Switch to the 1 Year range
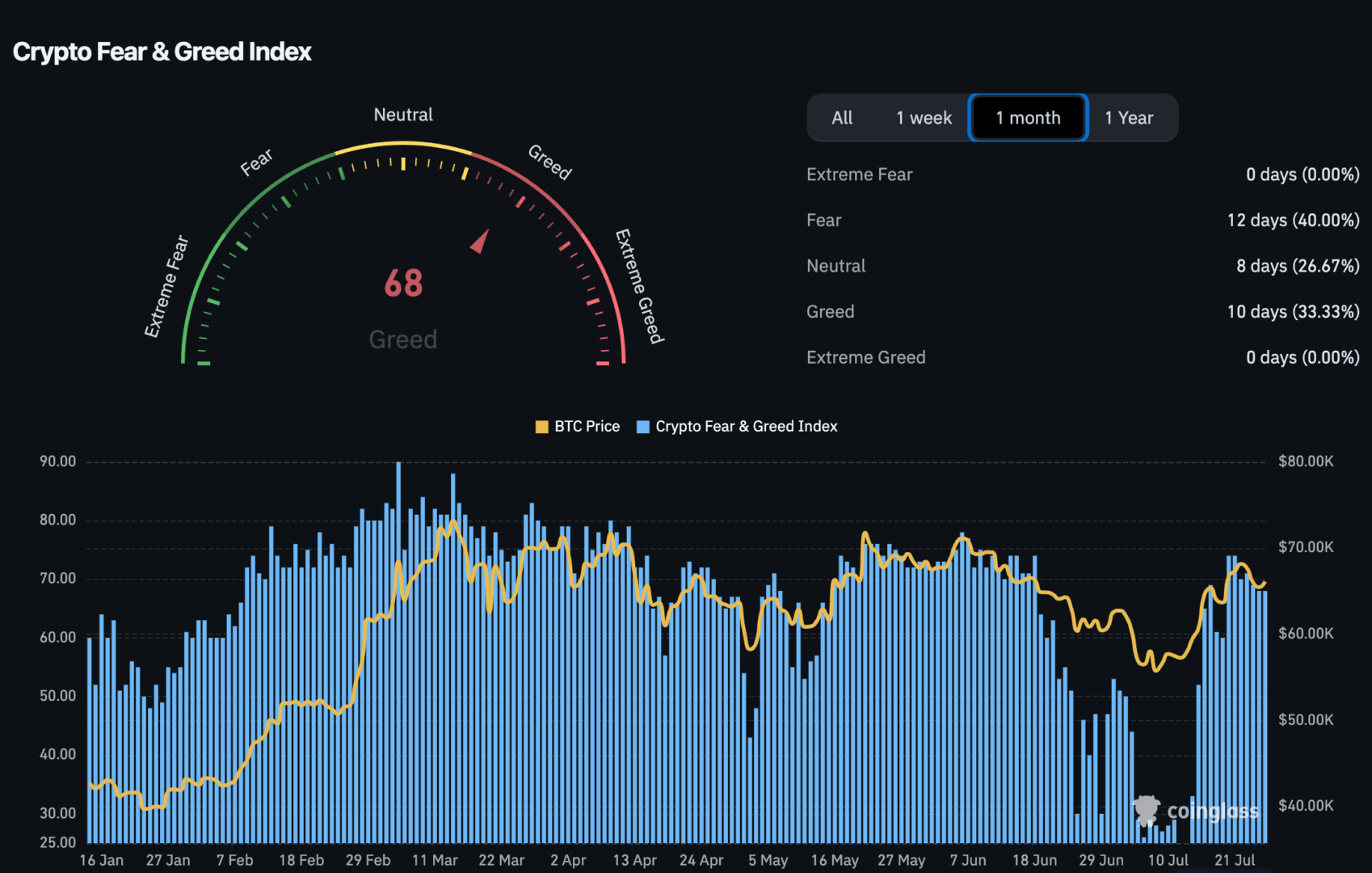 (1129, 118)
